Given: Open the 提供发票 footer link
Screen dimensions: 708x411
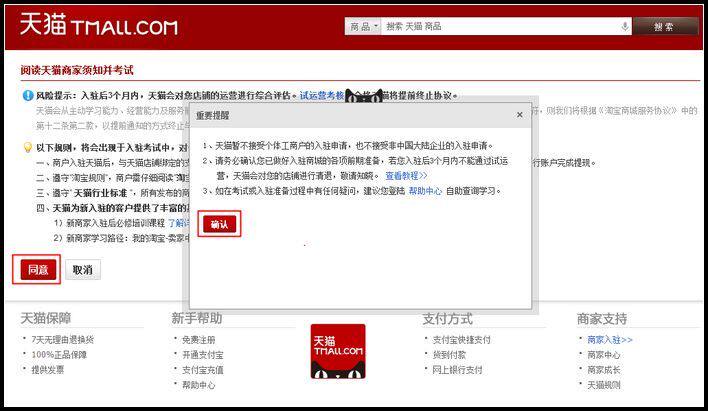Looking at the screenshot, I should coord(47,370).
